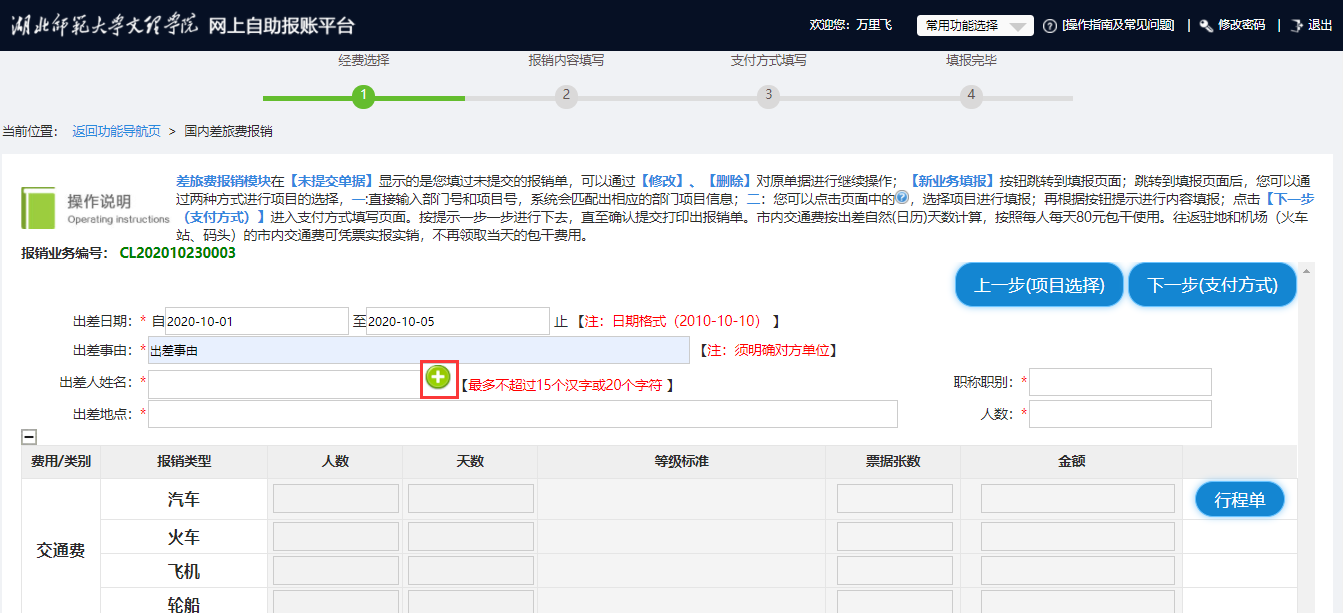1343x613 pixels.
Task: Click the green book 操作说明 icon
Action: click(38, 207)
